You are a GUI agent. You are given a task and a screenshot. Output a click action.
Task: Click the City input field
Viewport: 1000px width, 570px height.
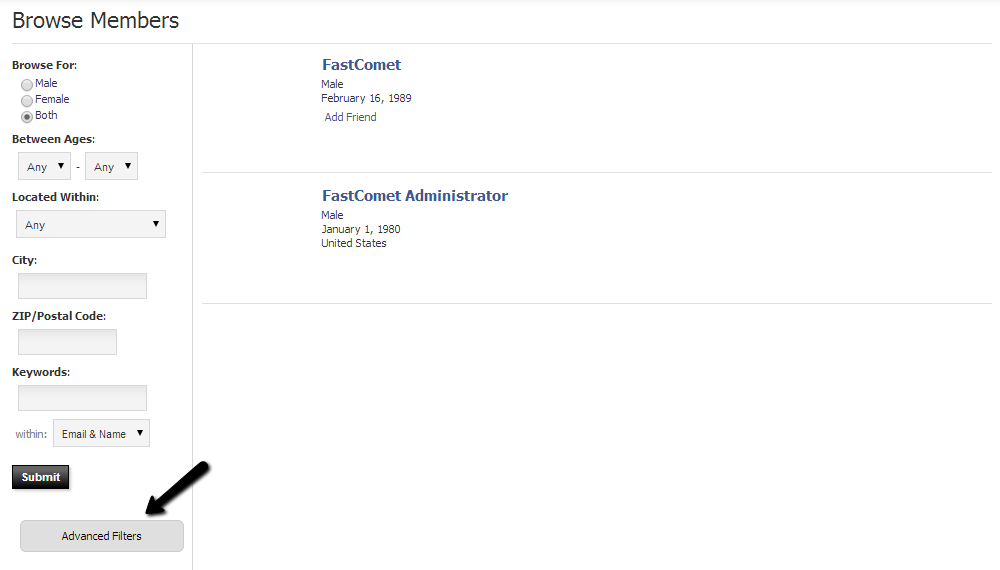[x=82, y=286]
